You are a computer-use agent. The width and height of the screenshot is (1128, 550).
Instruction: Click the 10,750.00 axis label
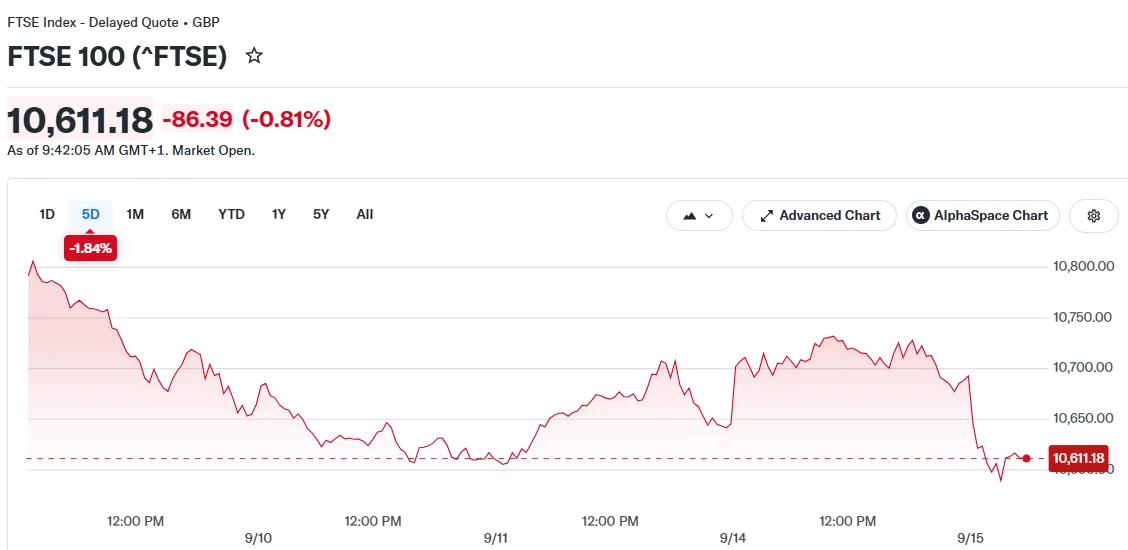point(1083,317)
